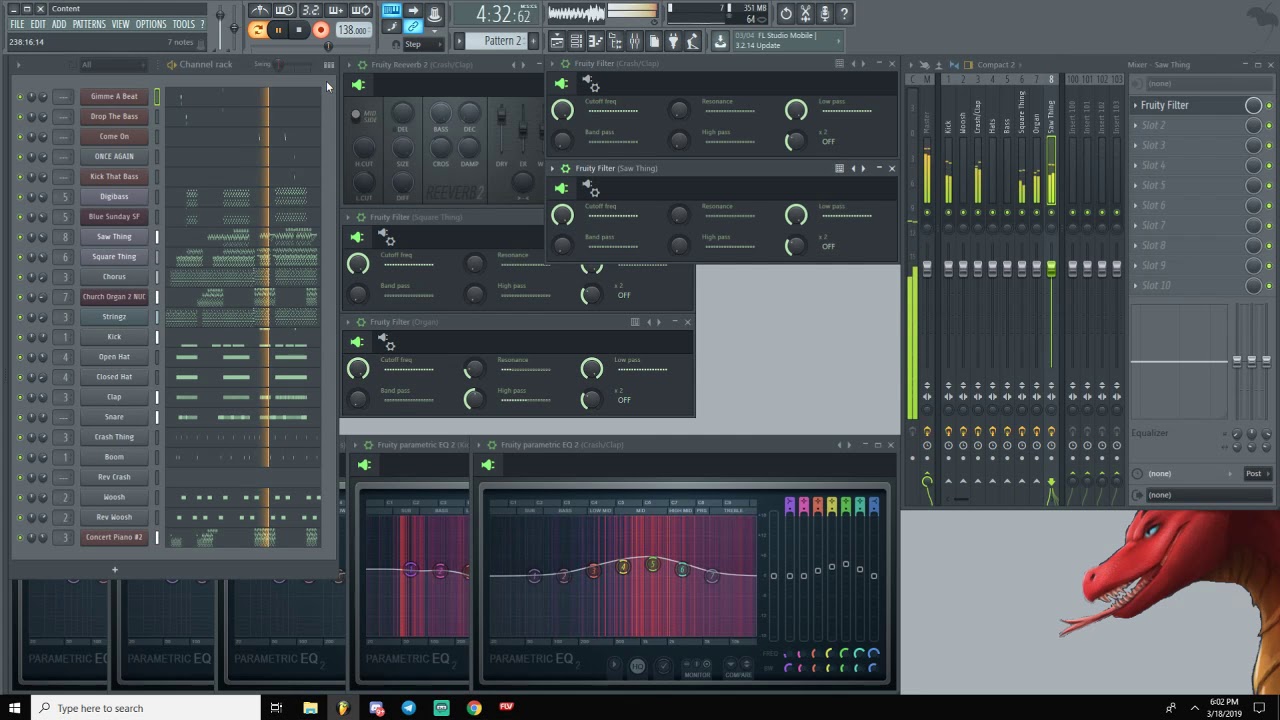Open the Fruity Filter (Square Thing) options arrow

(x=349, y=217)
